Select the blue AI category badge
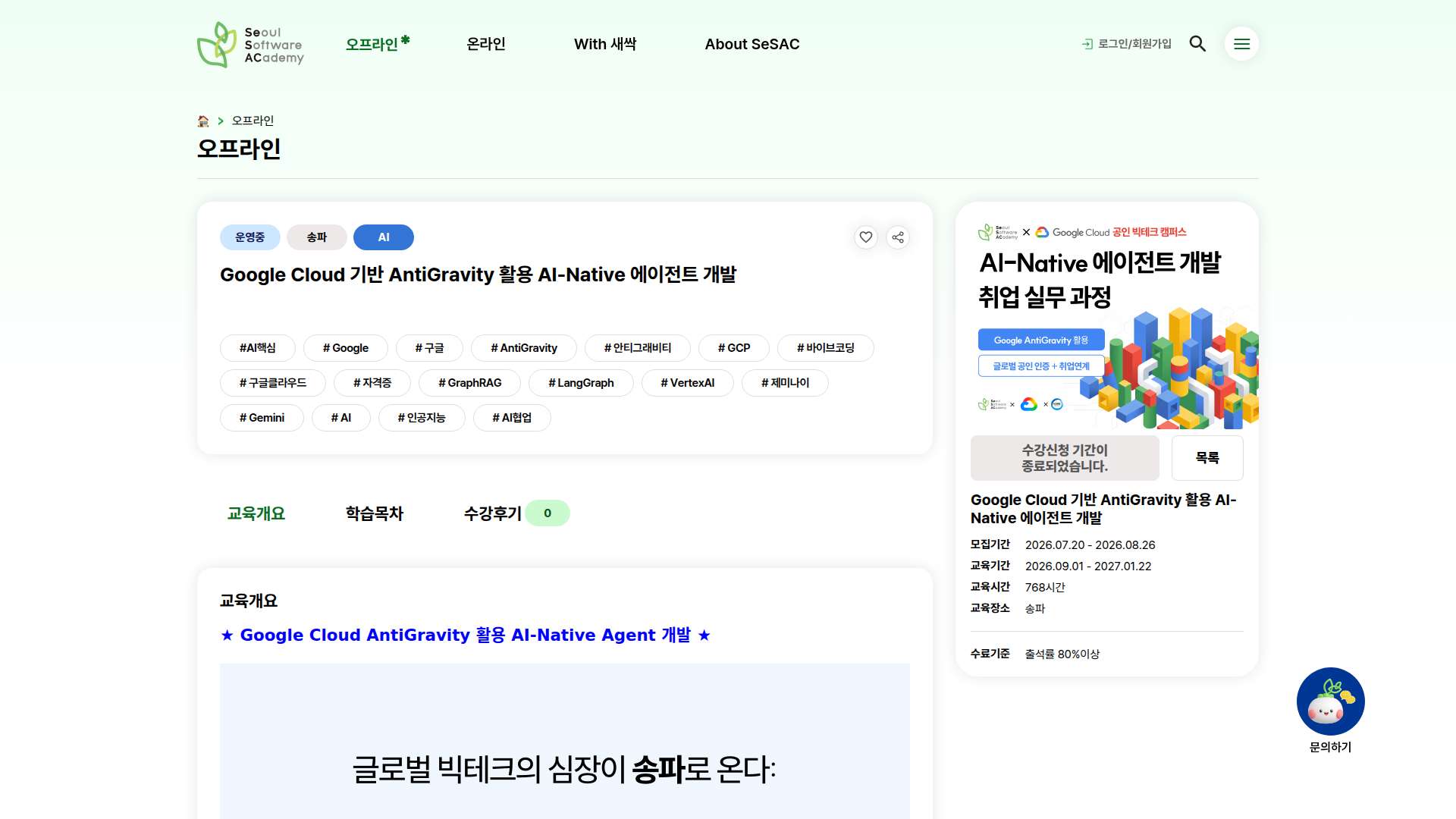This screenshot has width=1456, height=819. (x=384, y=237)
